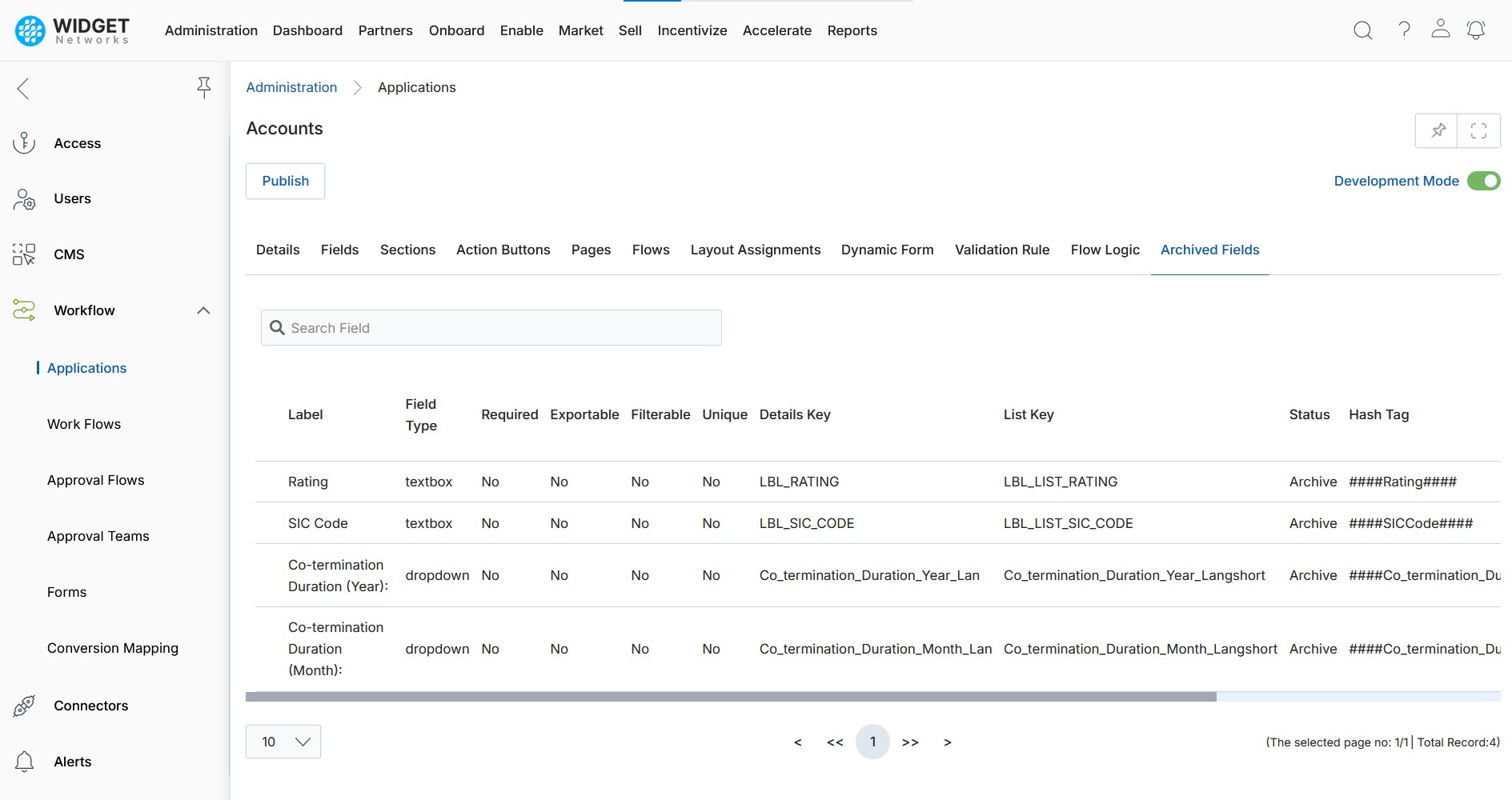Screen dimensions: 1512x800
Task: Pin the sidebar with pushpin icon
Action: click(204, 88)
